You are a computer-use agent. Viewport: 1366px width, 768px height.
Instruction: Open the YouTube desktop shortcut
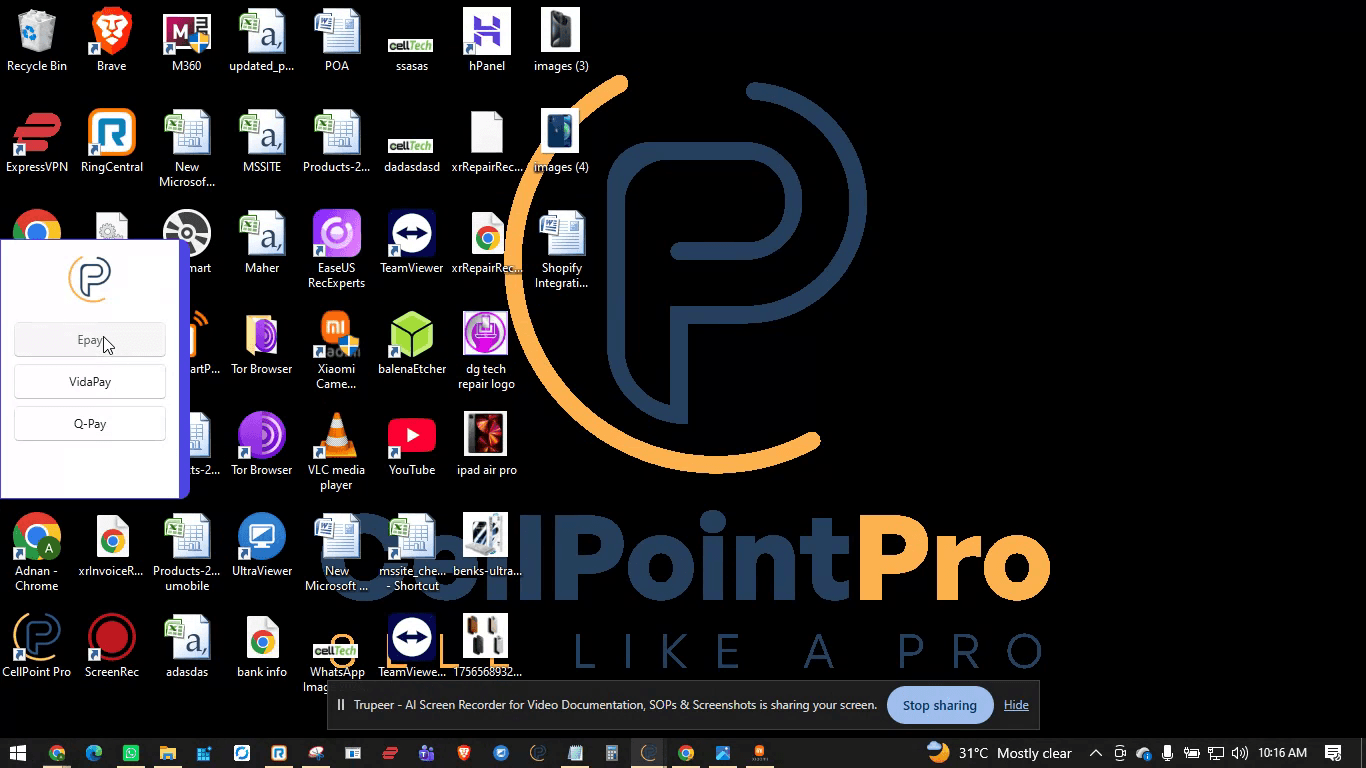[412, 445]
